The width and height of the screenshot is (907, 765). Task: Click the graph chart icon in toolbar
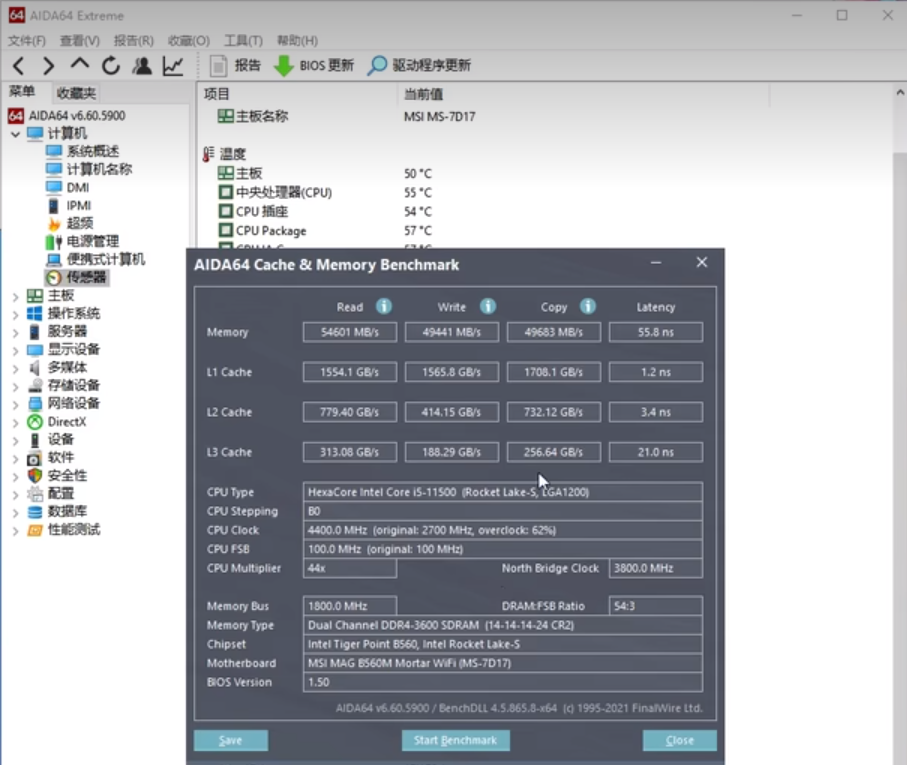pyautogui.click(x=173, y=66)
